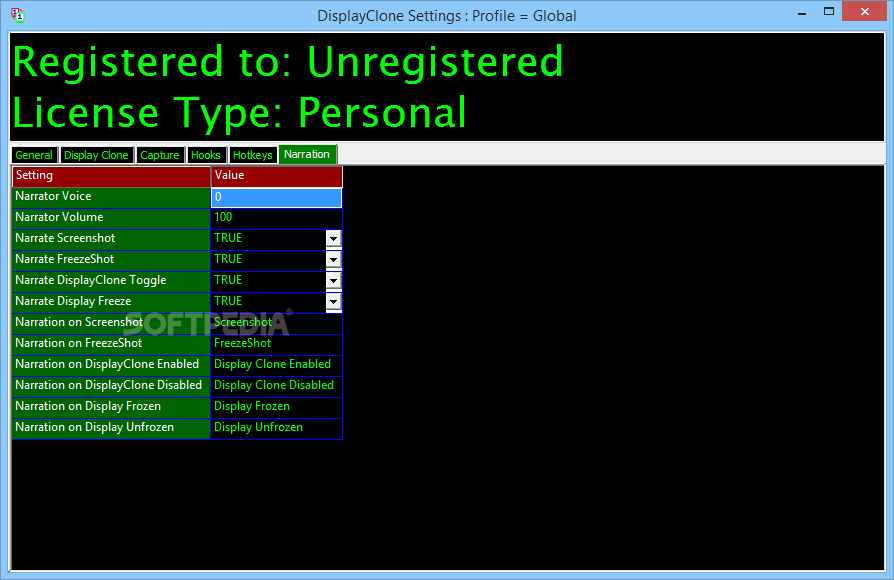Click the Narrate FreezeShot TRUE value

point(228,259)
